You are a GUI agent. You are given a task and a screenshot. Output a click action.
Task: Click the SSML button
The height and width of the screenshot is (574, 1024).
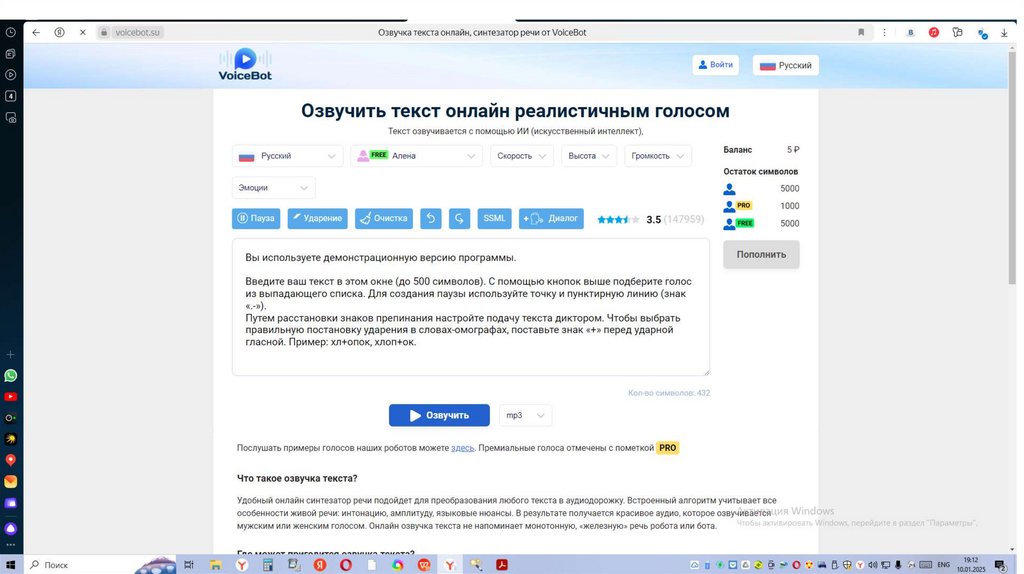click(x=494, y=218)
